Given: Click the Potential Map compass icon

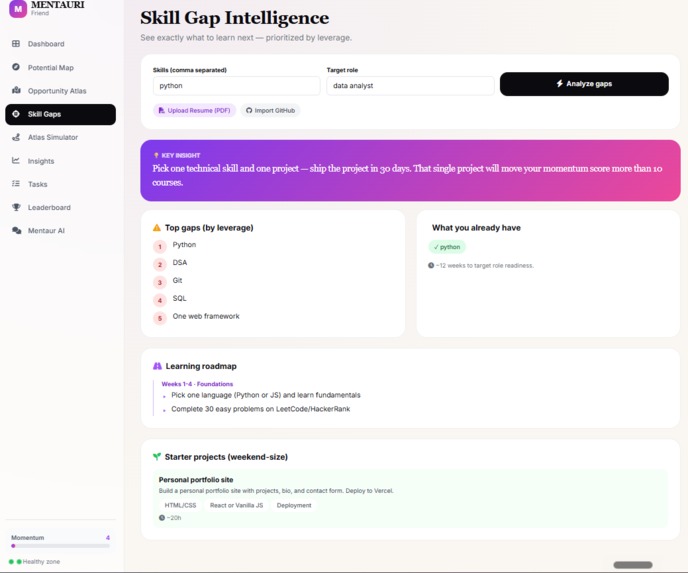Looking at the screenshot, I should (x=16, y=67).
